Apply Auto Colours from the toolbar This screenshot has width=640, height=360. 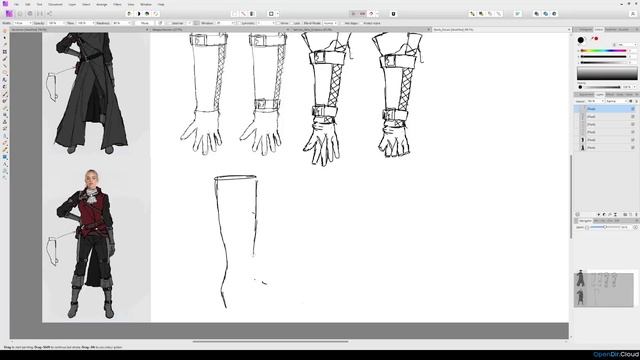tap(147, 13)
